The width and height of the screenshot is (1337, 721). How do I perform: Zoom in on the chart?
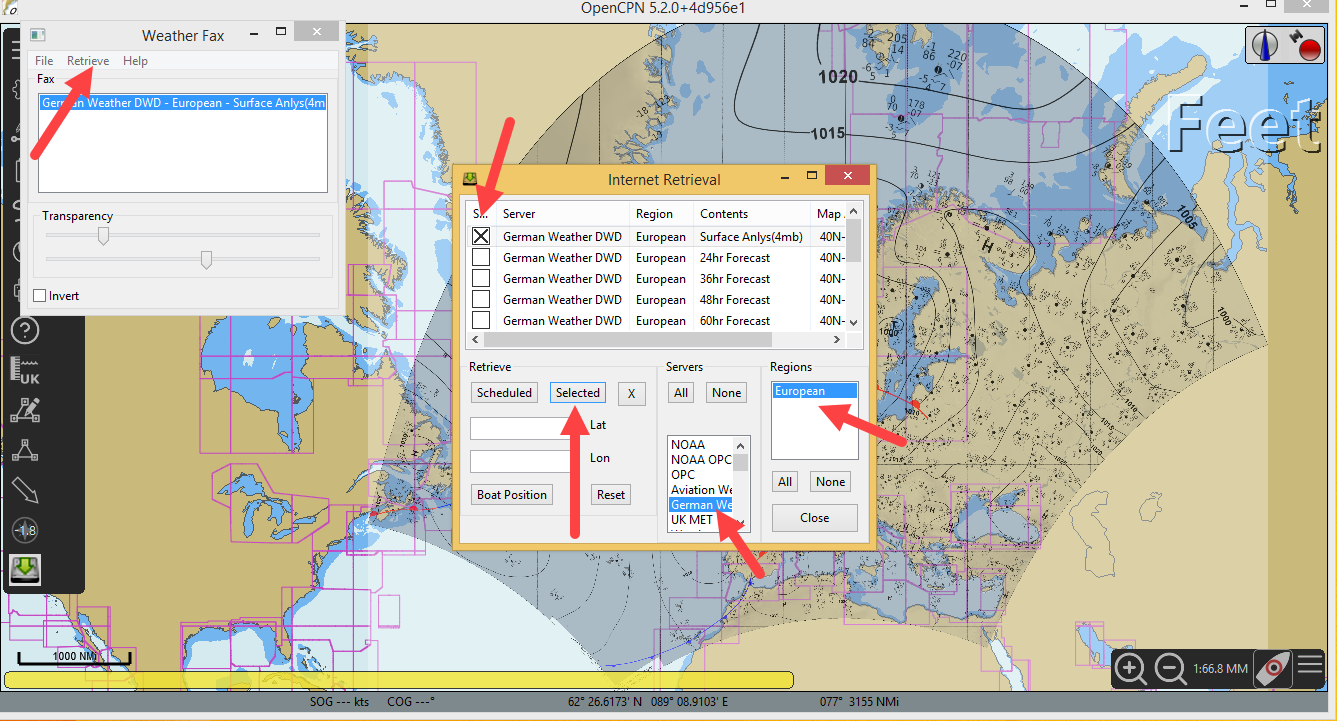pyautogui.click(x=1131, y=668)
